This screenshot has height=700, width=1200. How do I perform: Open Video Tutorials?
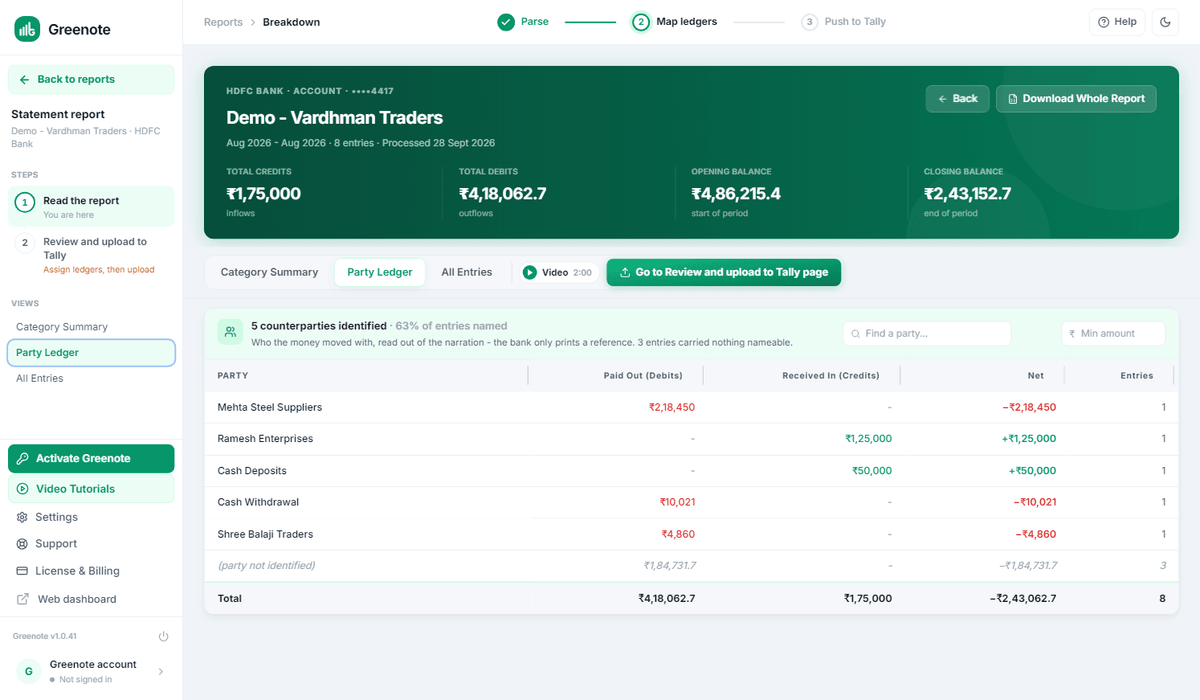point(91,489)
